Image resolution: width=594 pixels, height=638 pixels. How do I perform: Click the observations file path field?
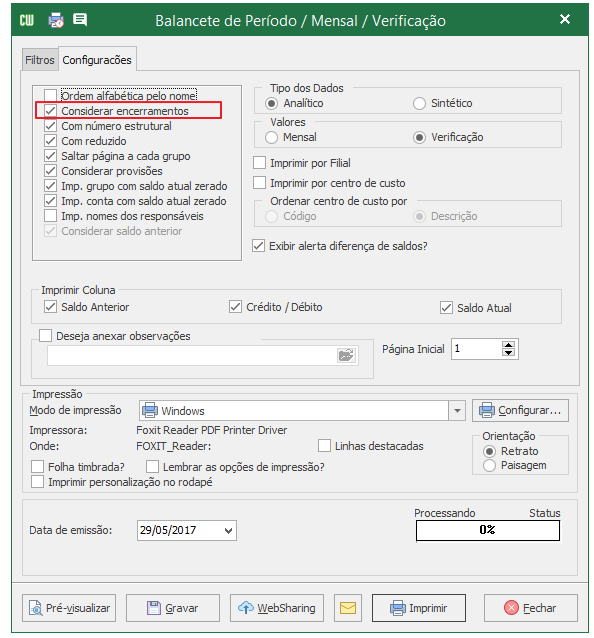coord(192,356)
